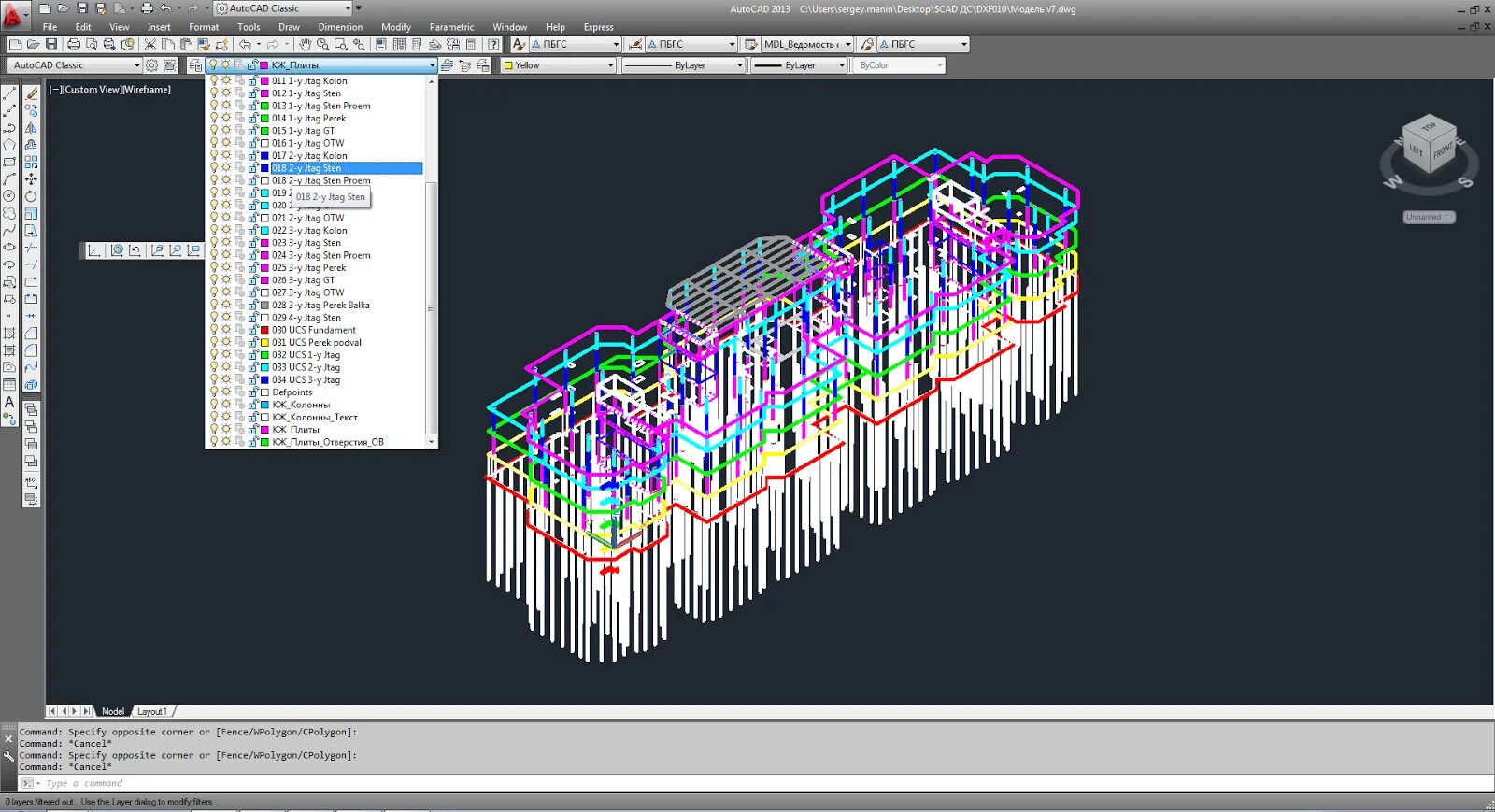
Task: Open the Parametric menu
Action: pyautogui.click(x=451, y=27)
